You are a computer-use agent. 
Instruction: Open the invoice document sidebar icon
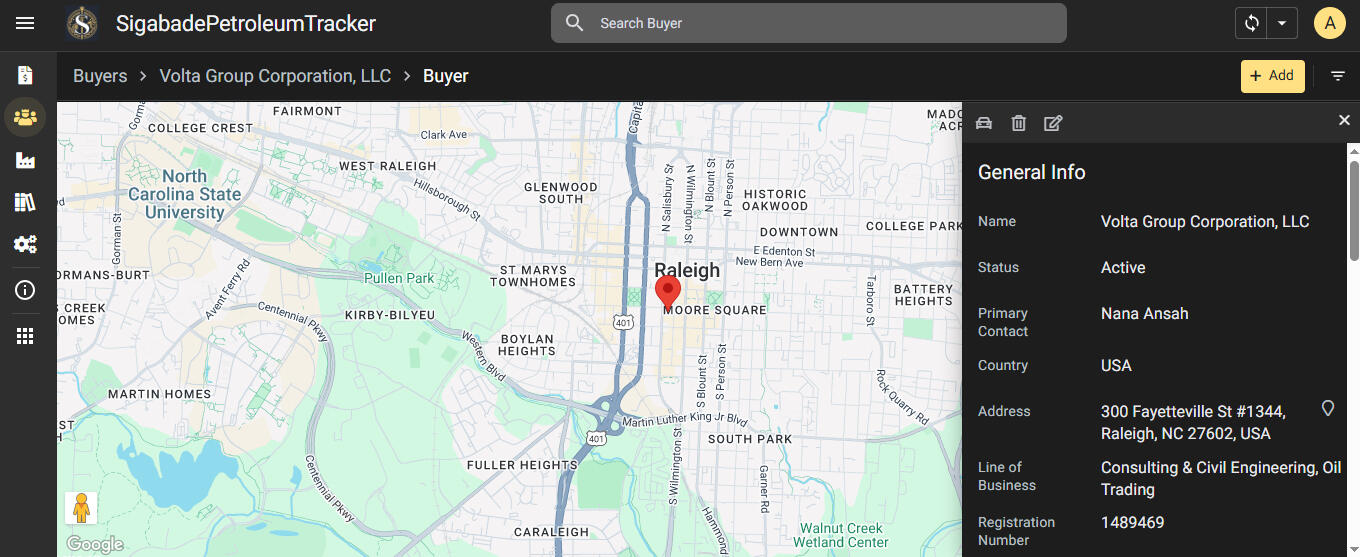[x=25, y=75]
